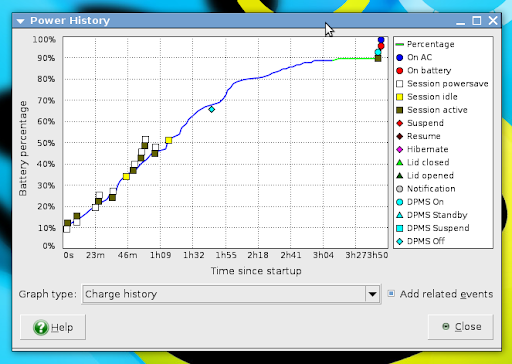This screenshot has height=364, width=512.
Task: Click the '50%' y-axis label
Action: coord(46,143)
